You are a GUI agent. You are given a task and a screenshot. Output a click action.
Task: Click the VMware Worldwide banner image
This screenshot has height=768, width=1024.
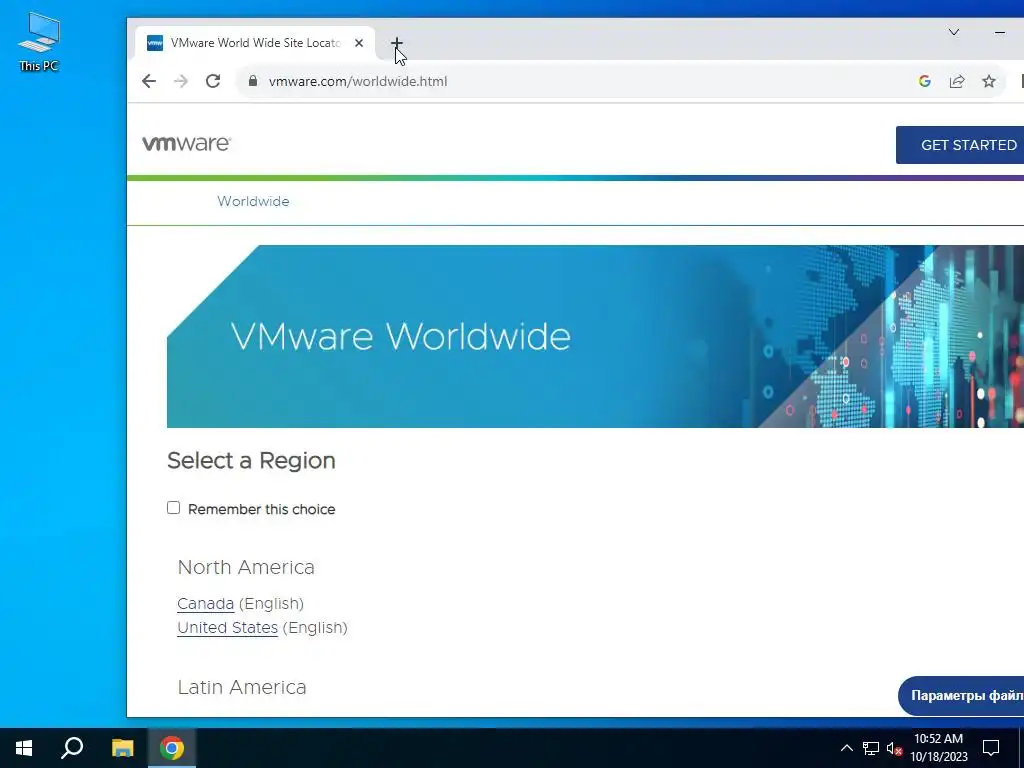click(596, 336)
